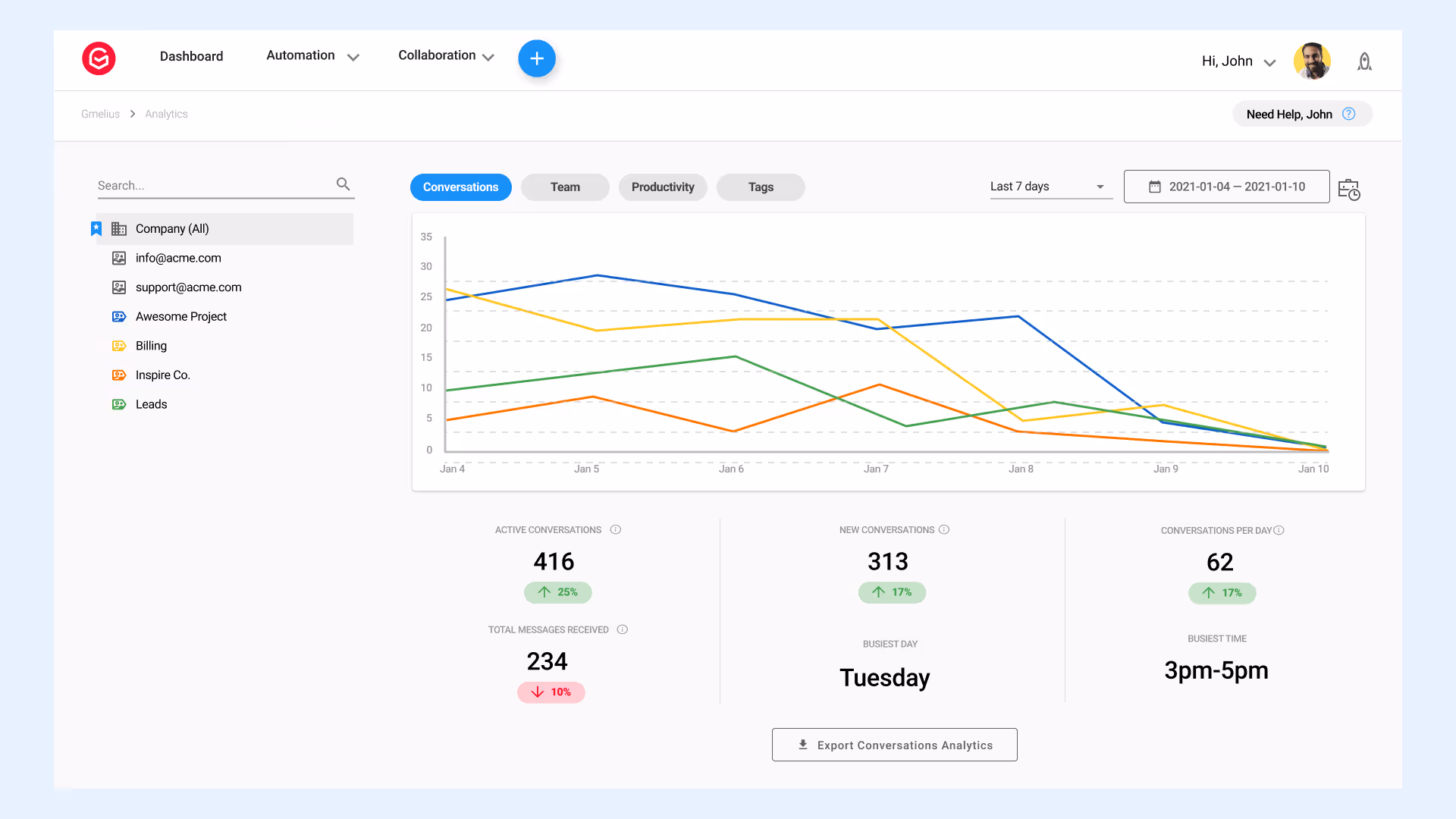Open the Hi, John user menu

tap(1238, 61)
